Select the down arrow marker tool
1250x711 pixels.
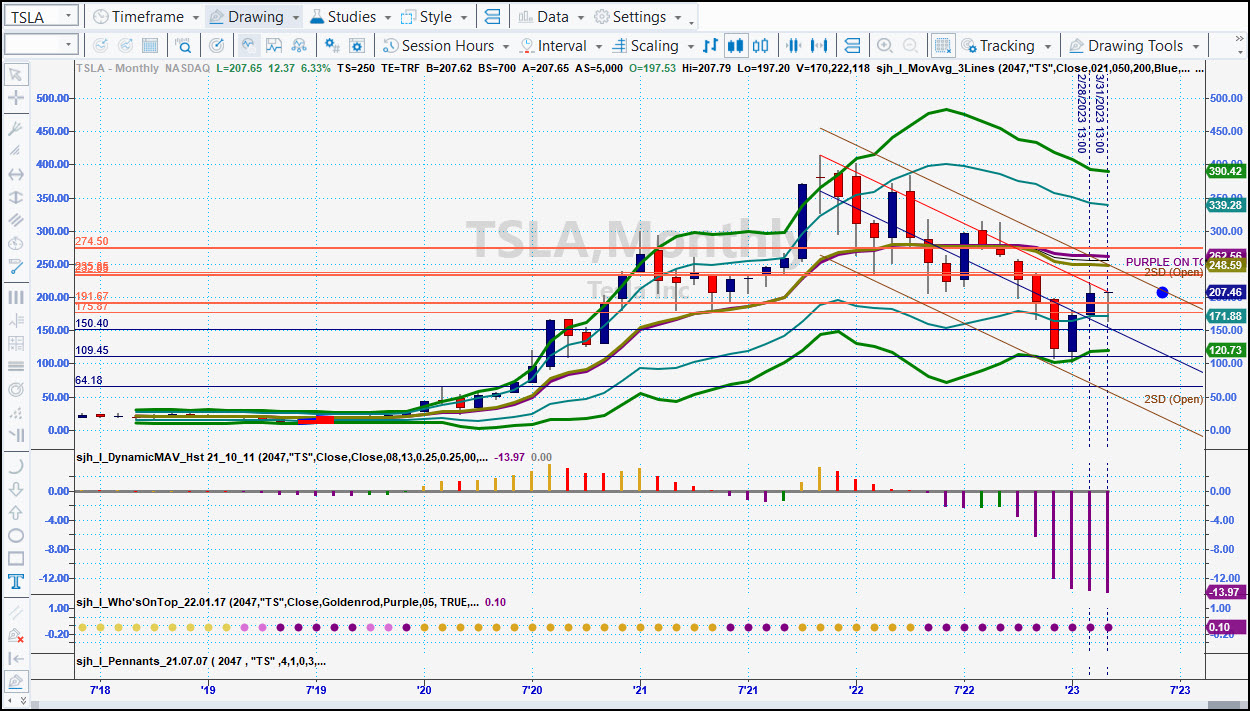pos(15,489)
